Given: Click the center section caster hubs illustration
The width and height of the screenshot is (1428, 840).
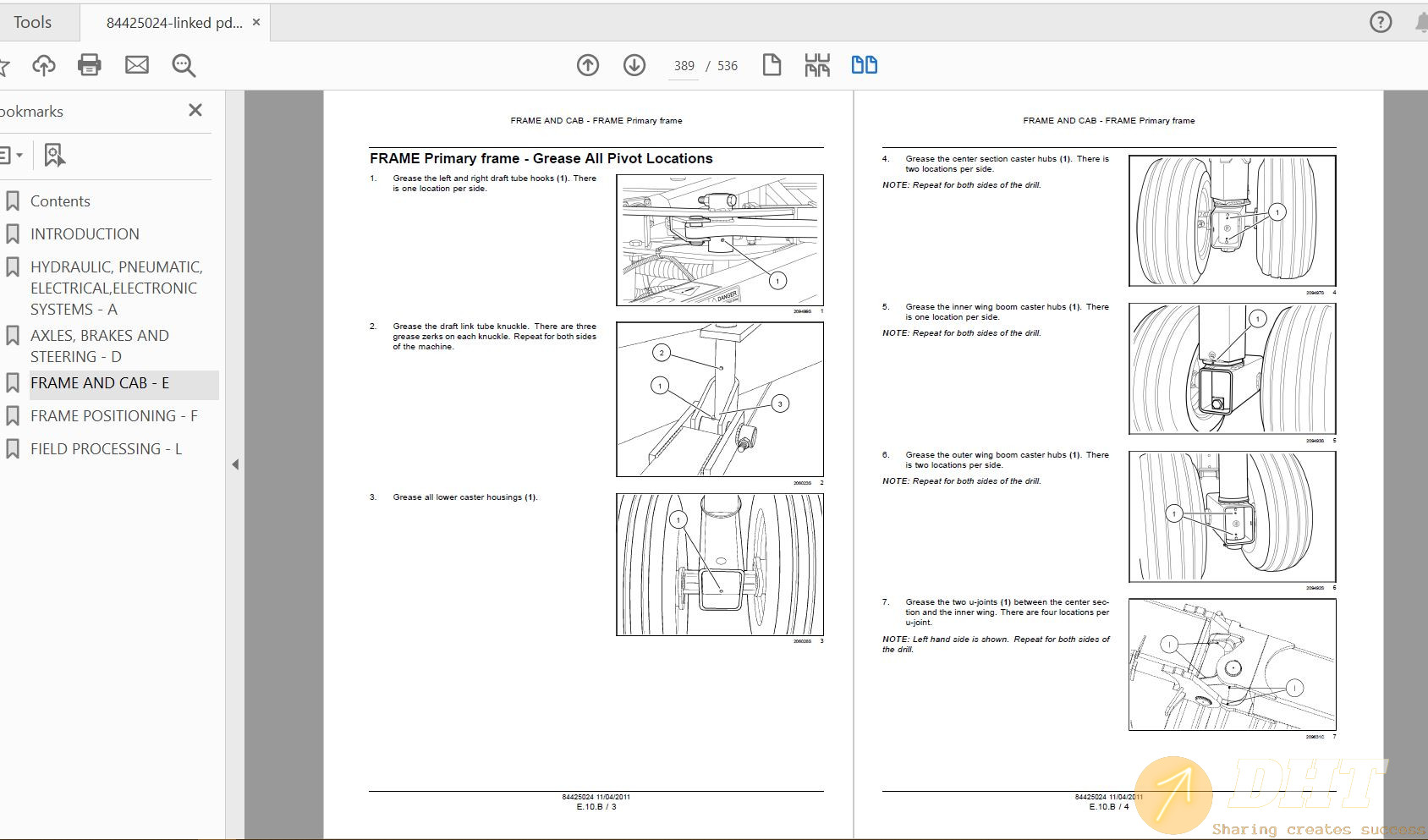Looking at the screenshot, I should pyautogui.click(x=1233, y=221).
